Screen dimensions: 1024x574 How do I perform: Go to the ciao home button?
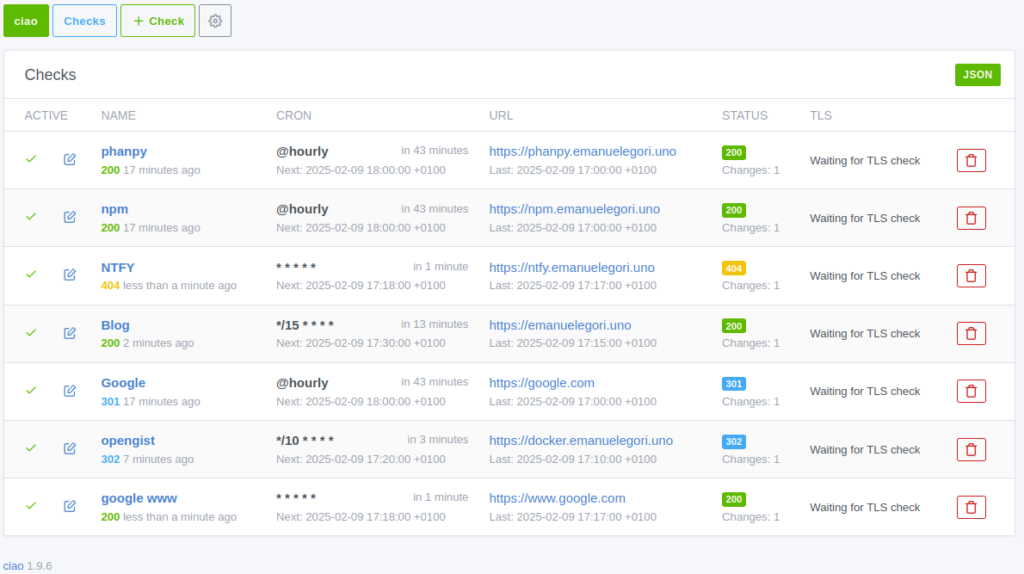click(x=26, y=21)
